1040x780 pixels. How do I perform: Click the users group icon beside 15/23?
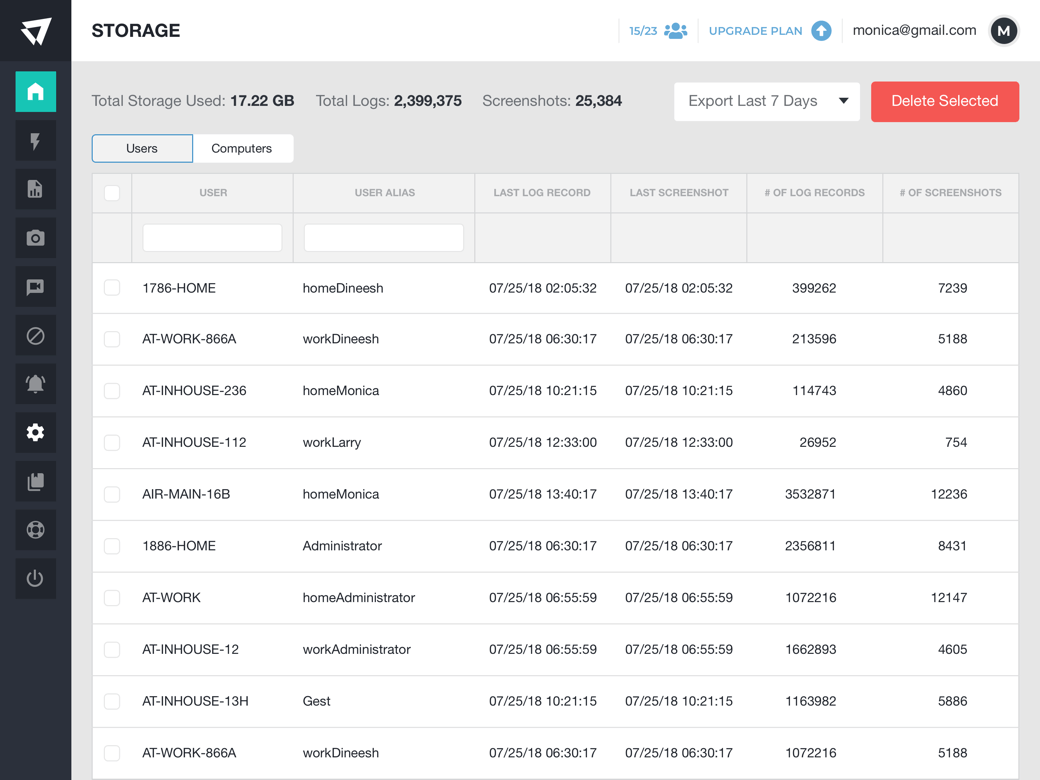click(675, 31)
